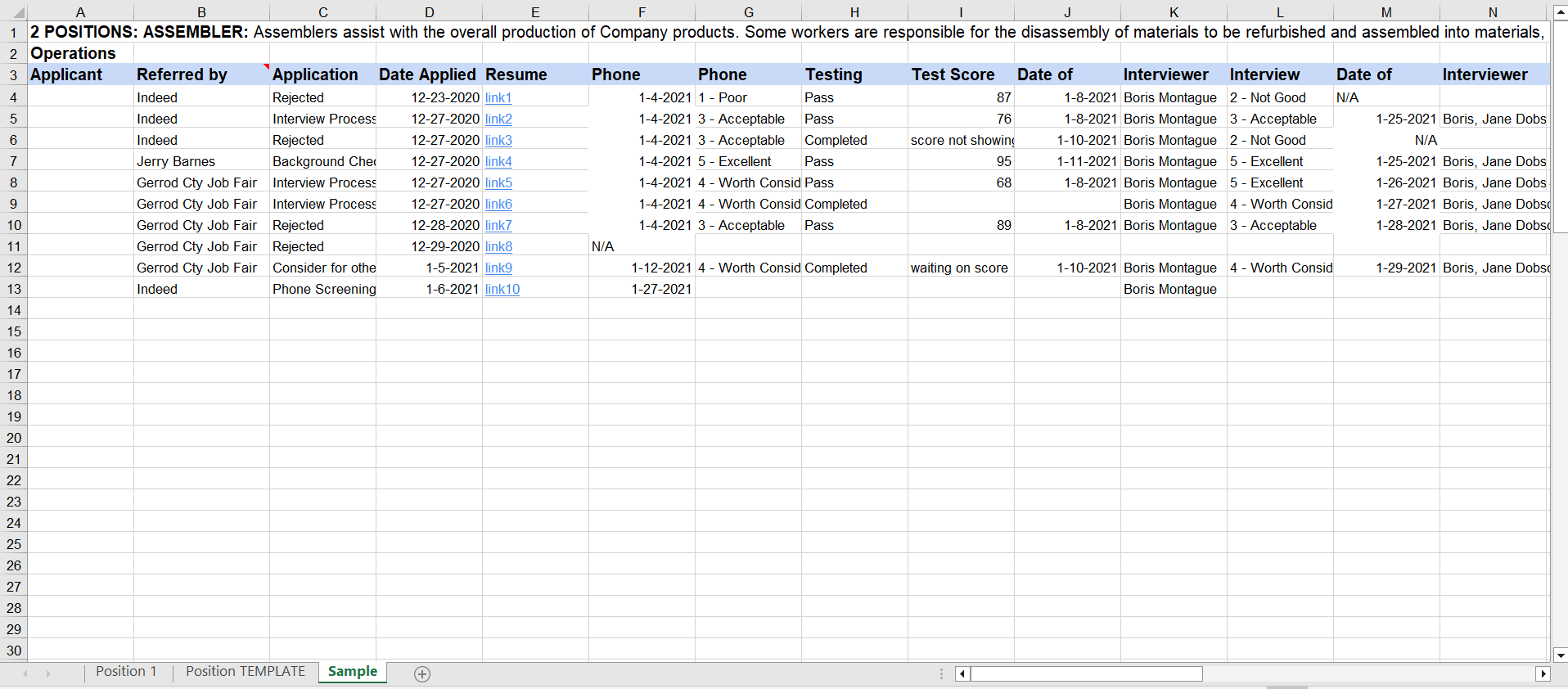Click the Date Applied header cell
The height and width of the screenshot is (689, 1568).
[429, 74]
